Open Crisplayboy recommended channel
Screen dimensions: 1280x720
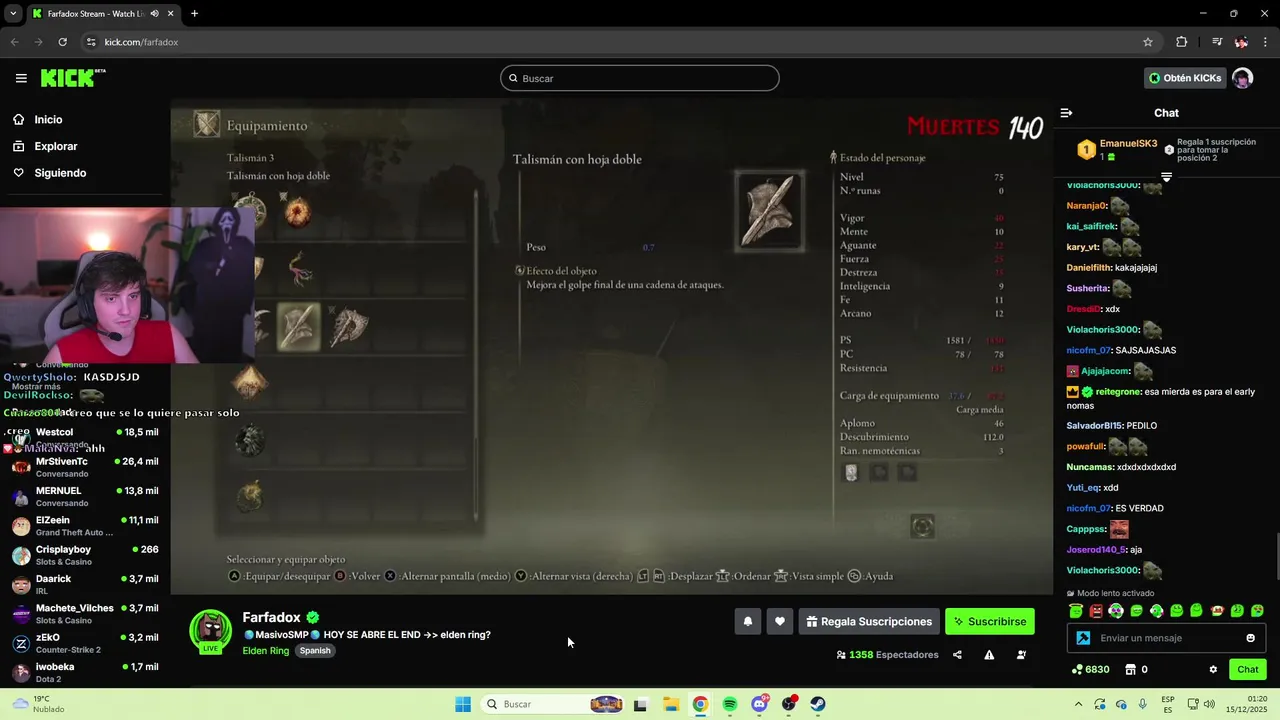[x=85, y=555]
